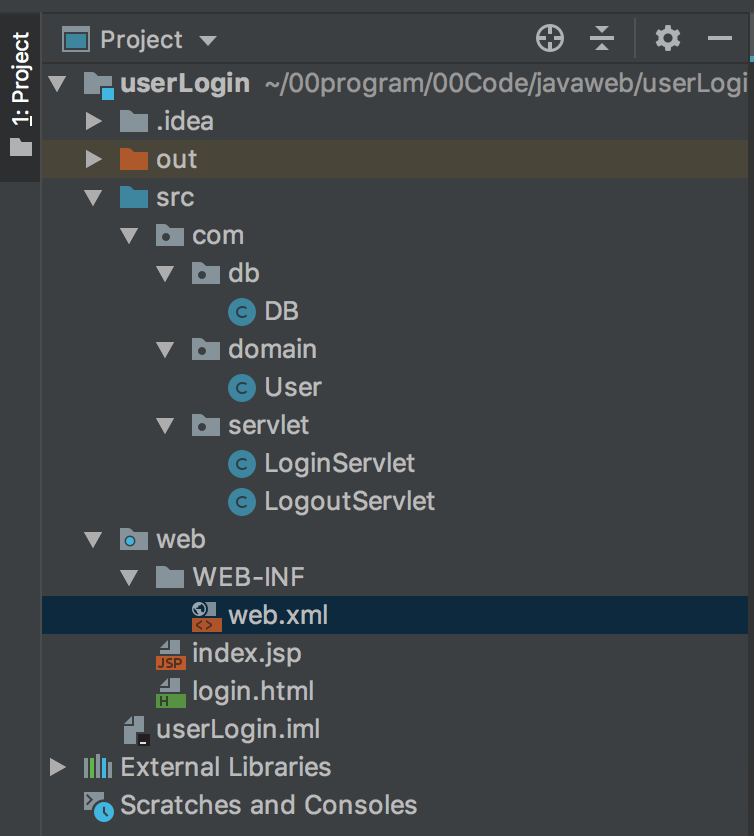Viewport: 754px width, 836px height.
Task: Select the .idea folder name
Action: pos(185,122)
